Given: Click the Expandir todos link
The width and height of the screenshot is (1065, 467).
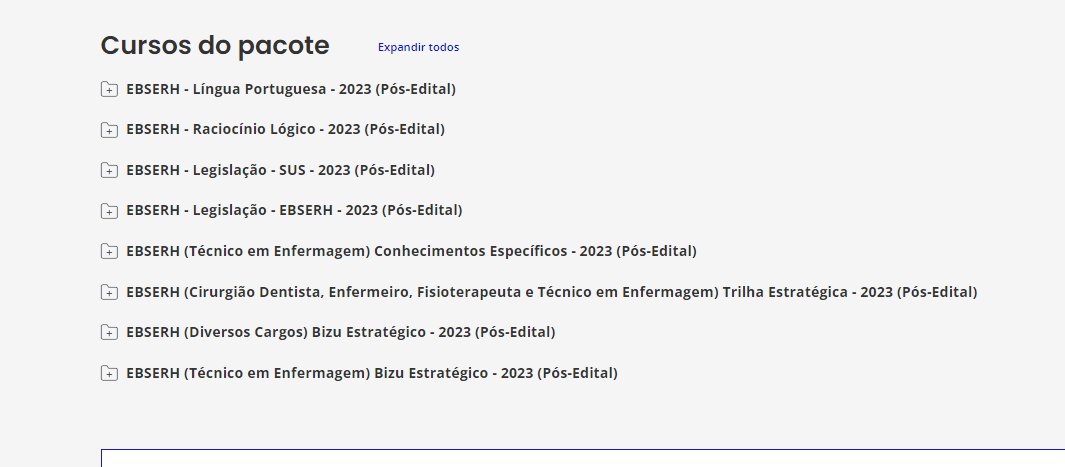Looking at the screenshot, I should click(x=418, y=47).
